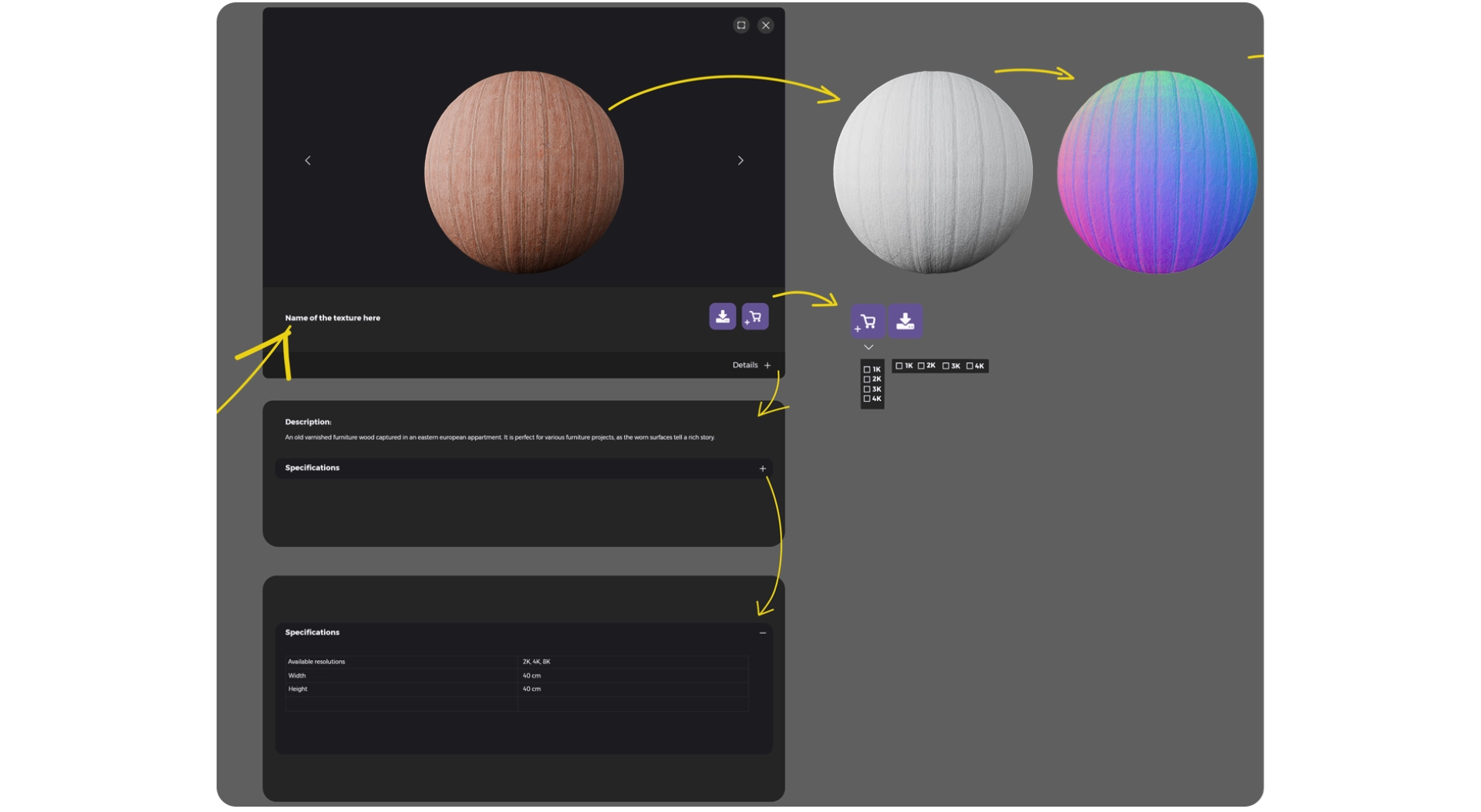The width and height of the screenshot is (1481, 812).
Task: Enable 2K in the horizontal resolution row
Action: point(921,366)
